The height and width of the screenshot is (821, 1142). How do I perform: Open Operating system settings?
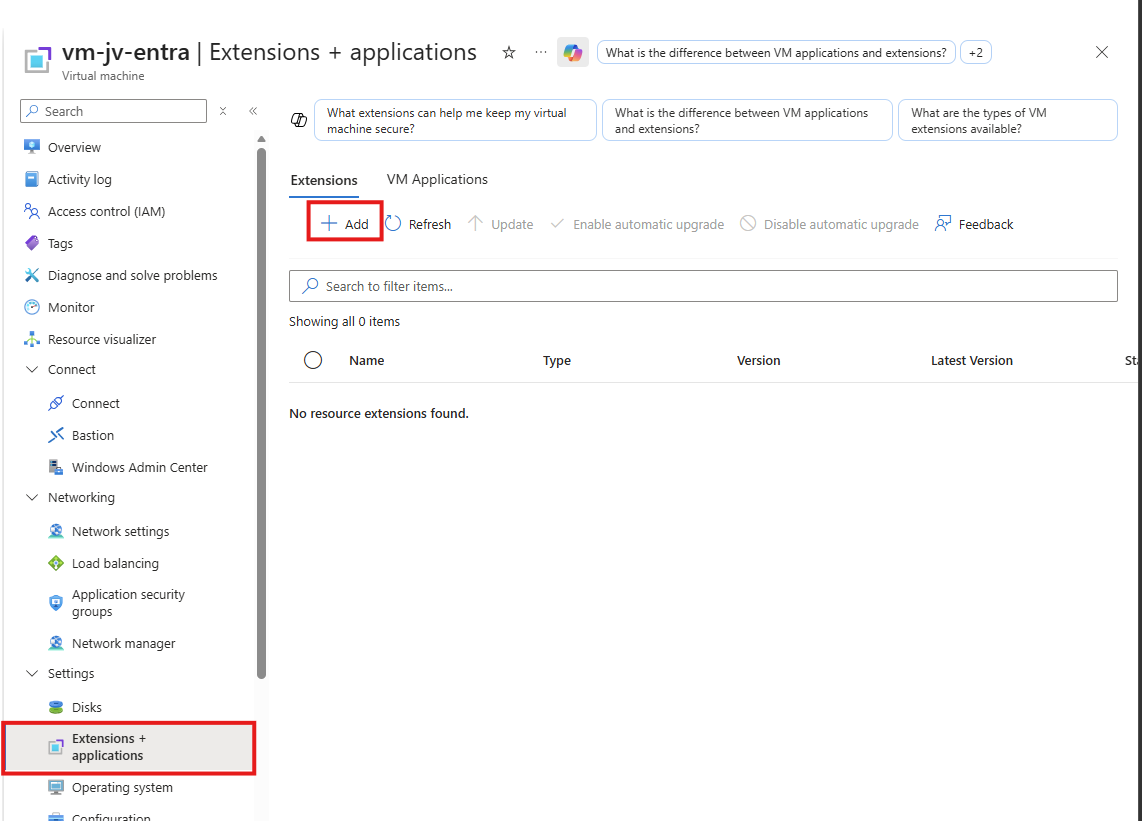coord(122,788)
